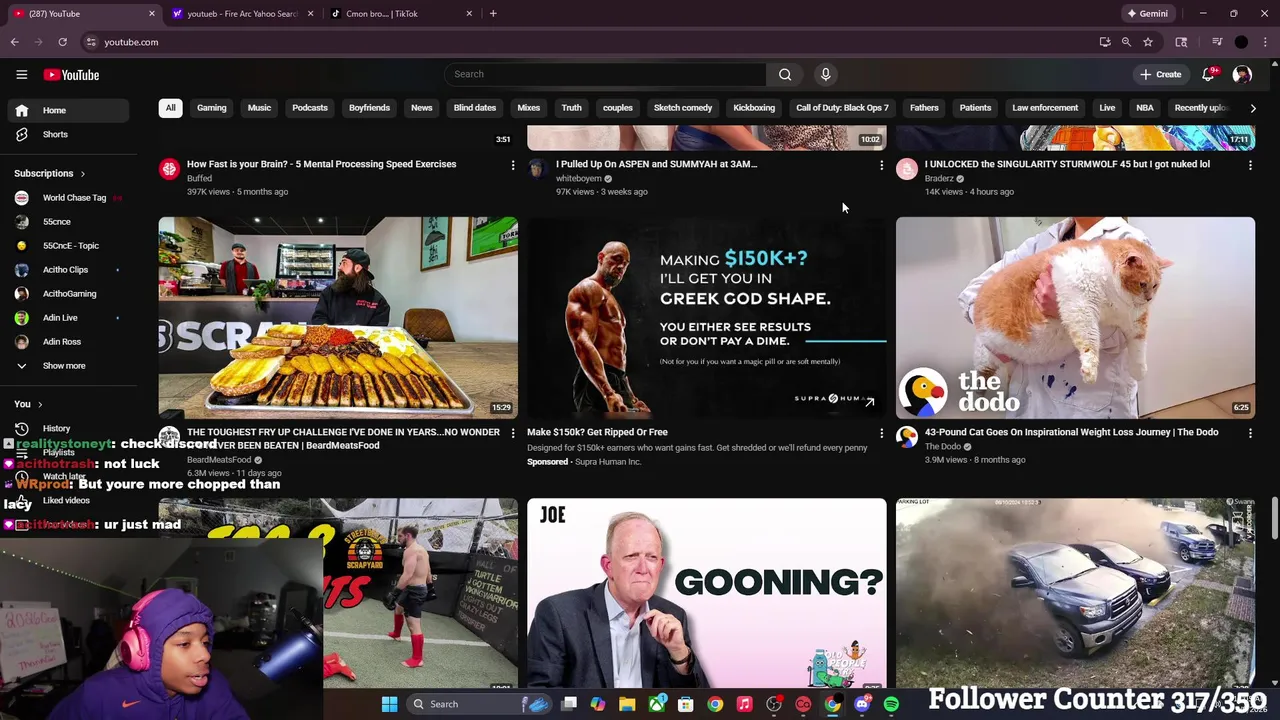Click the YouTube search input field

pos(605,74)
